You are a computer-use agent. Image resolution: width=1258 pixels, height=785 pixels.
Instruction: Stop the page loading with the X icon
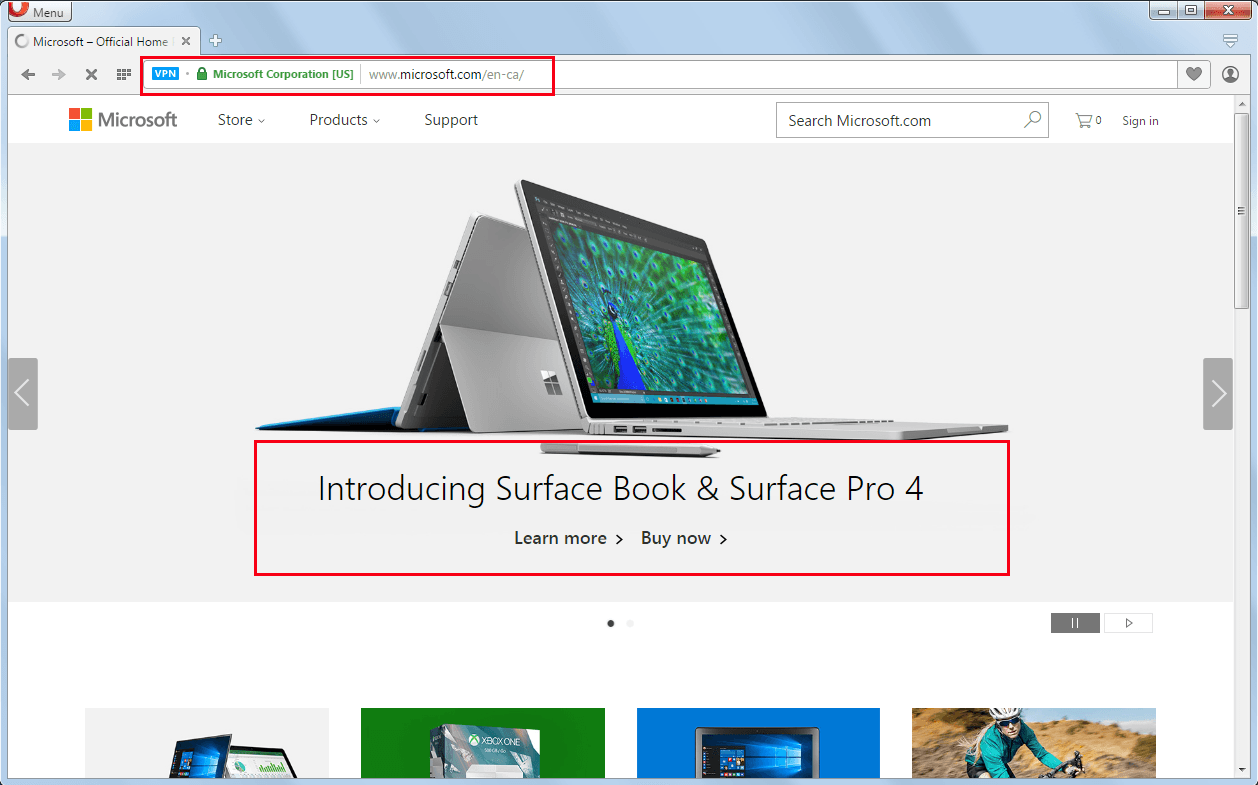(91, 74)
